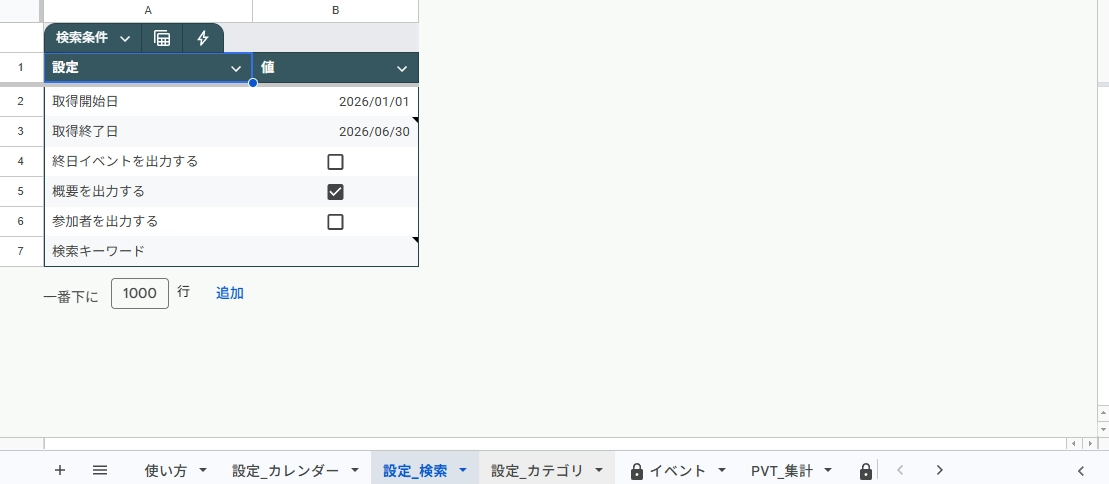This screenshot has width=1109, height=484.
Task: Select cell 取得終了日
Action: coord(148,132)
